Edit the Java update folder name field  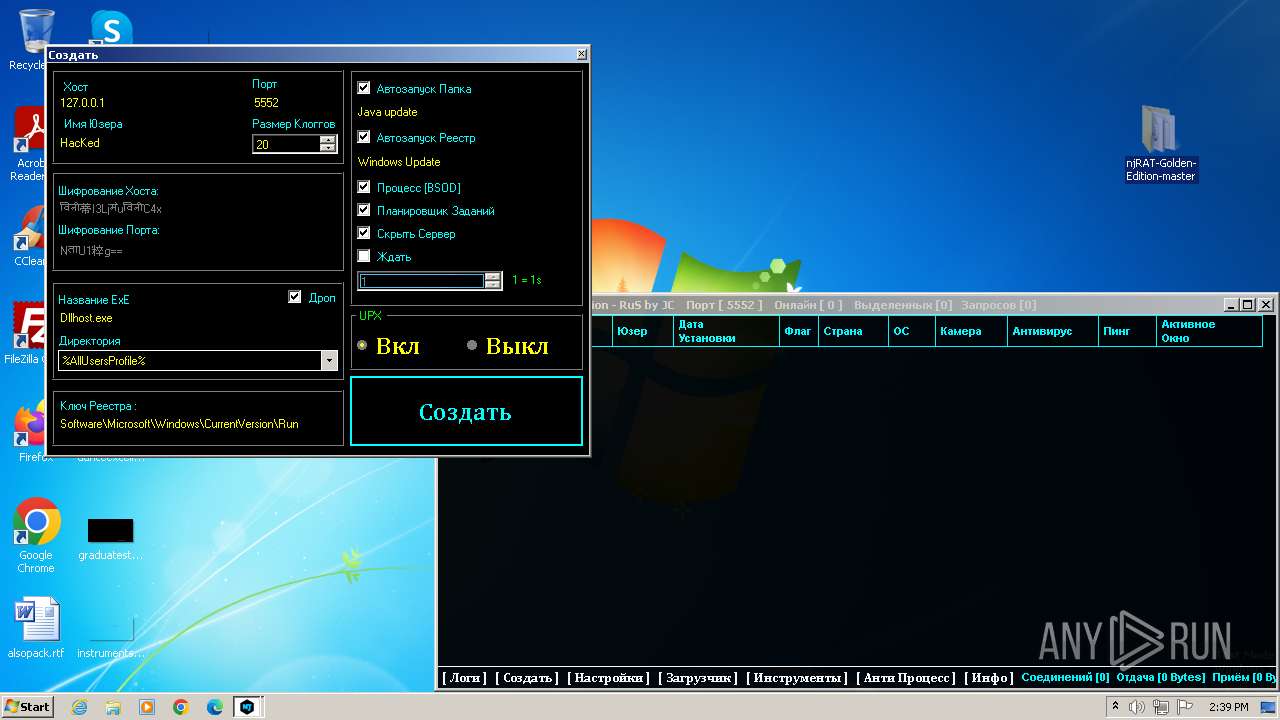[x=388, y=112]
